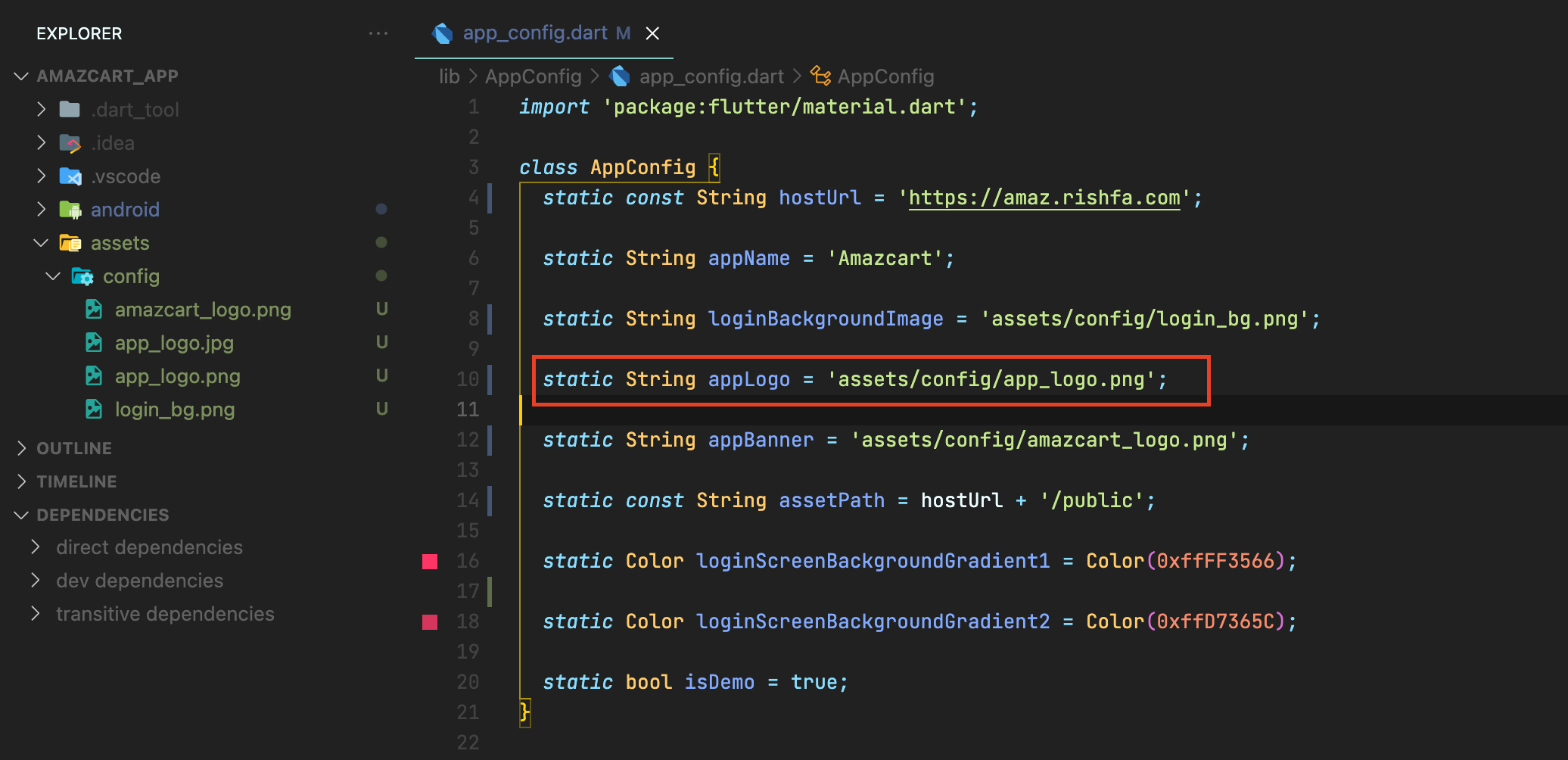Click line number 3 in the gutter
This screenshot has height=760, width=1568.
point(474,167)
